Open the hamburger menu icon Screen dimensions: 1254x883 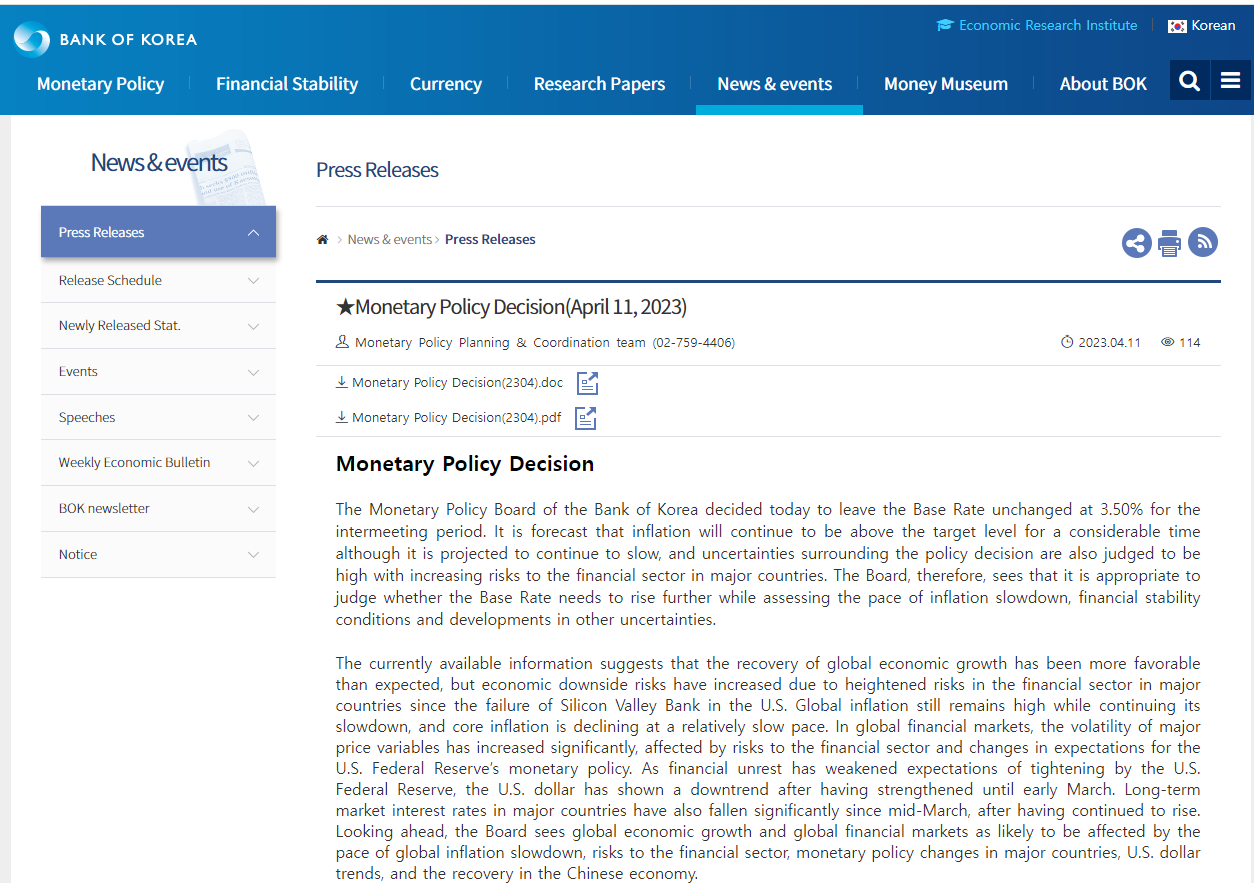coord(1231,81)
